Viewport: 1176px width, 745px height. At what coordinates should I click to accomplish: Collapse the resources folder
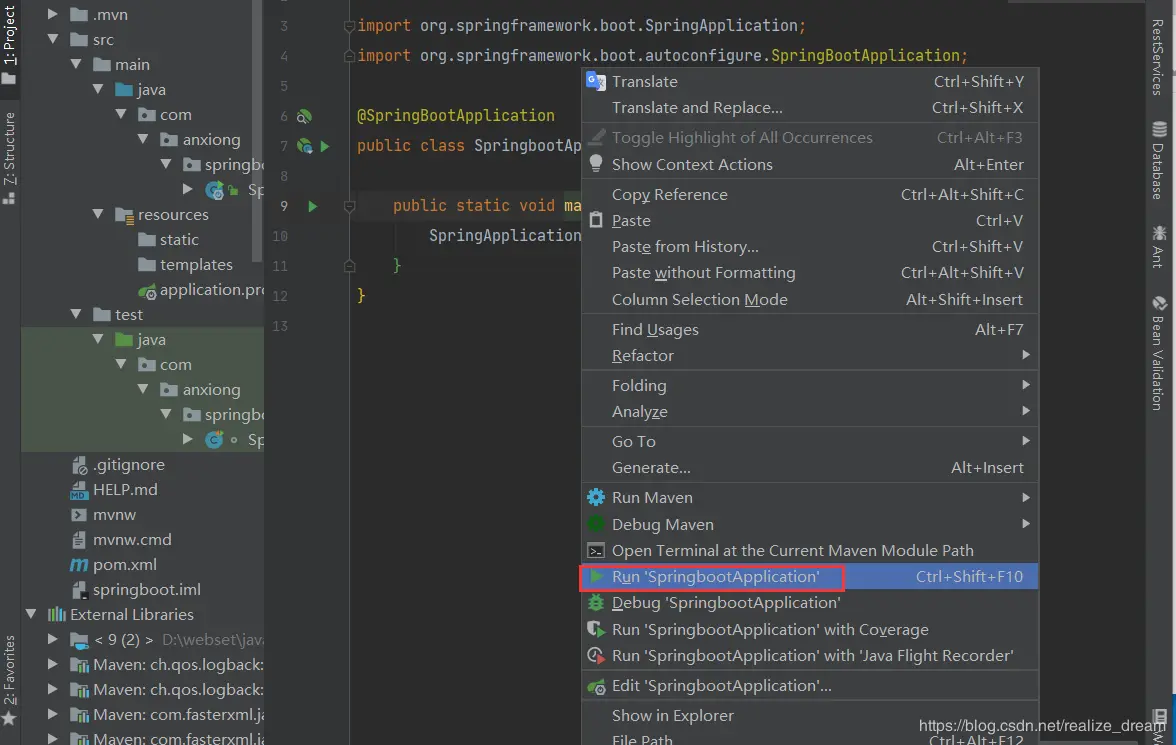click(98, 215)
